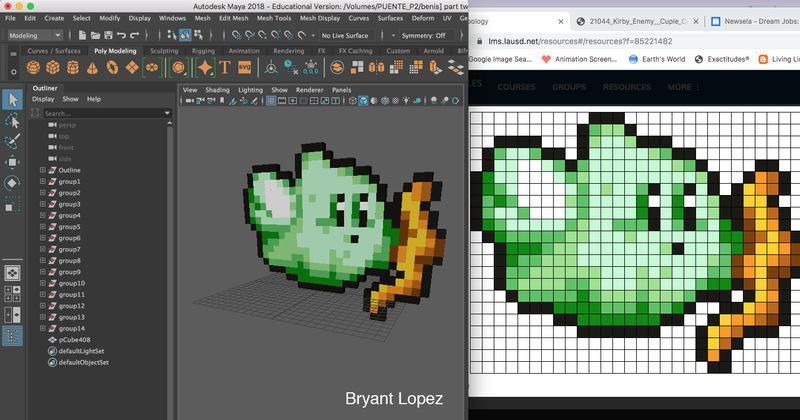Select the arrow Select tool in toolbox
Image resolution: width=800 pixels, height=420 pixels.
click(12, 99)
